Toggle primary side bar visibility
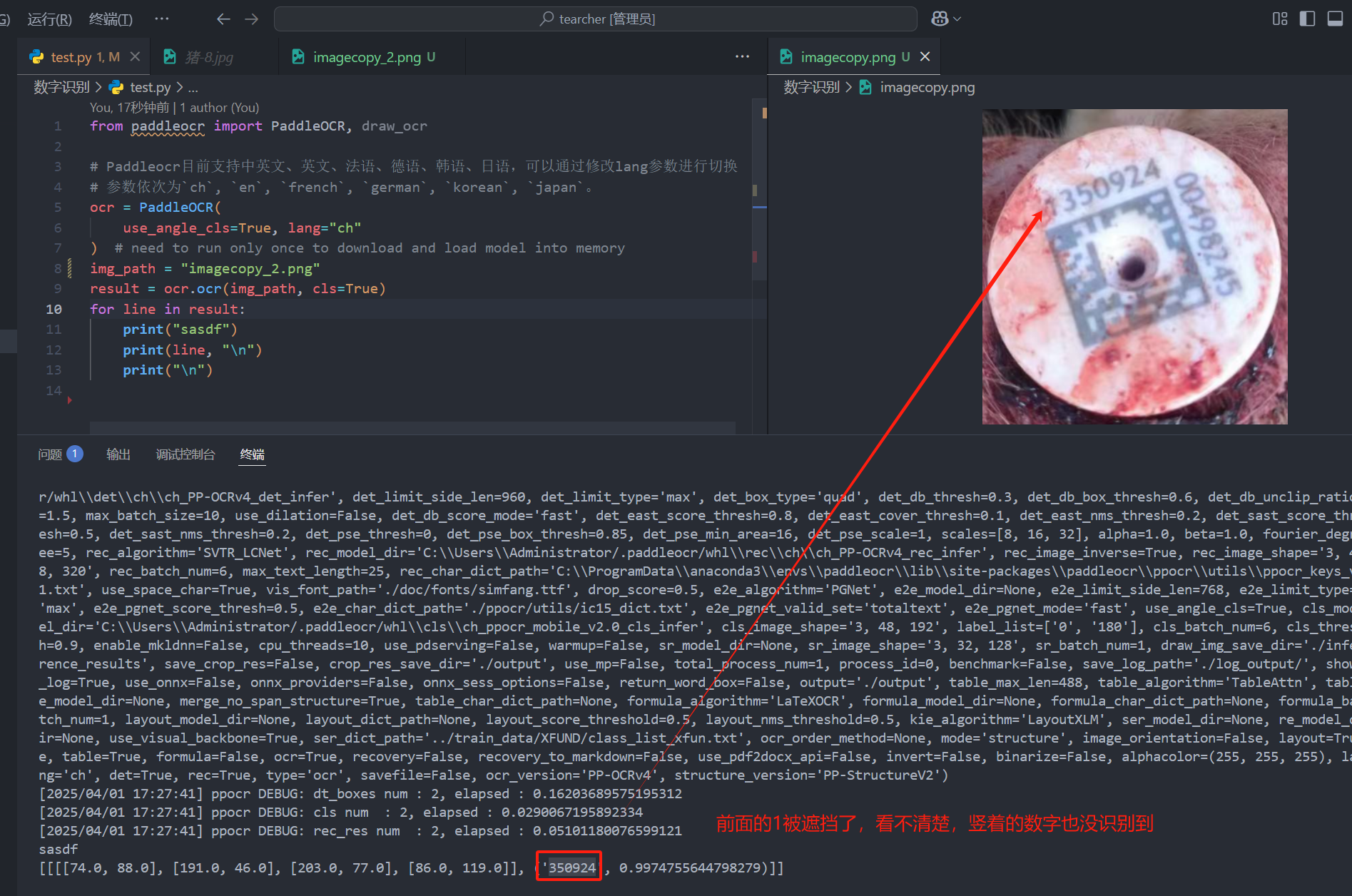The height and width of the screenshot is (896, 1352). [x=1307, y=19]
